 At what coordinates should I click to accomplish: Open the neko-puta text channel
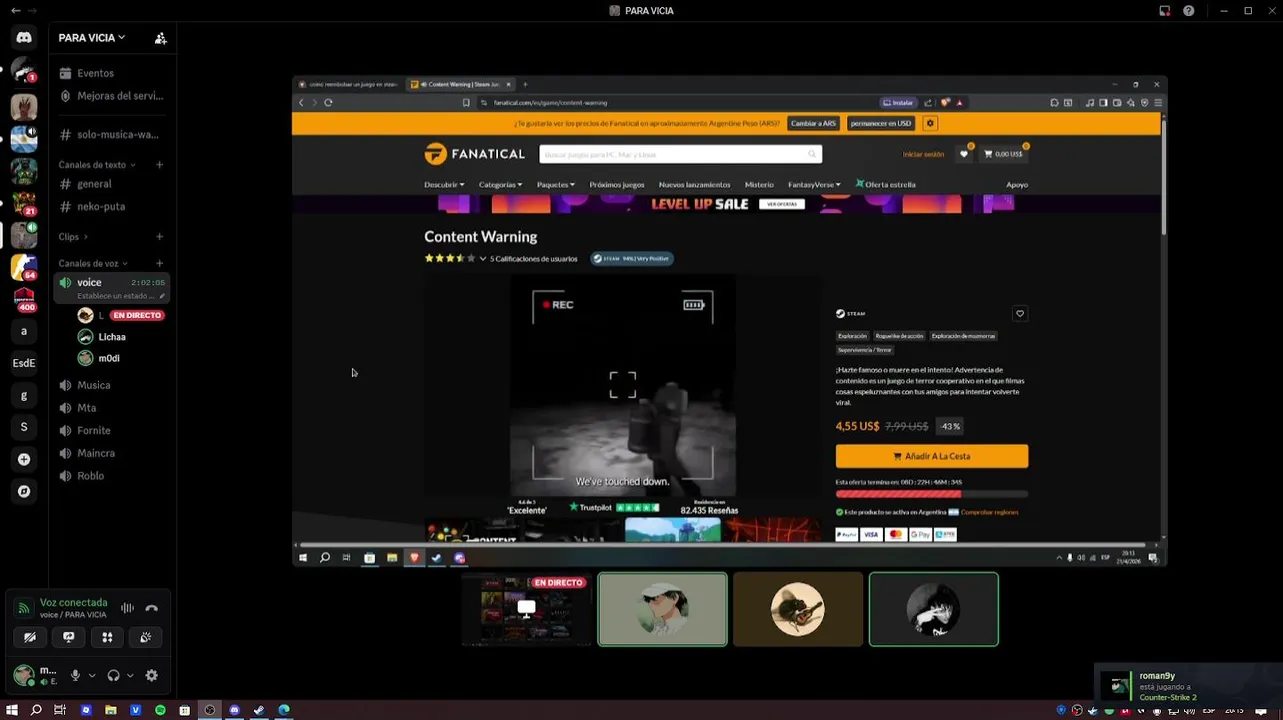(101, 206)
